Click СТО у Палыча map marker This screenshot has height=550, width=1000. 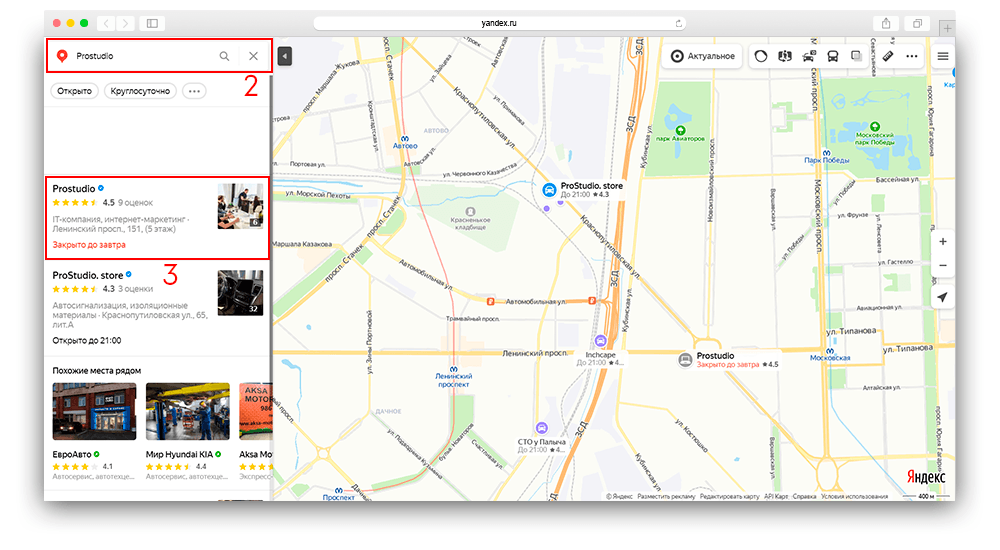(x=541, y=428)
